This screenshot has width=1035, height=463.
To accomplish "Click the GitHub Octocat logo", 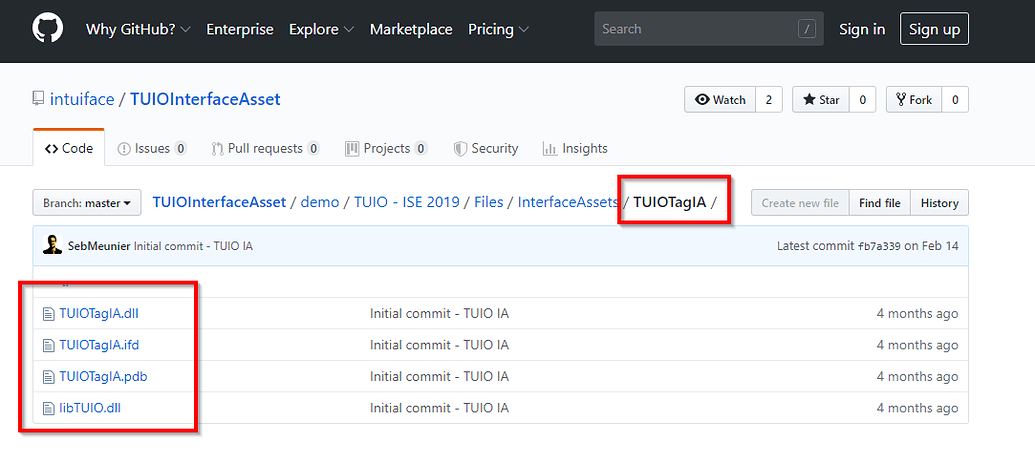I will 47,29.
